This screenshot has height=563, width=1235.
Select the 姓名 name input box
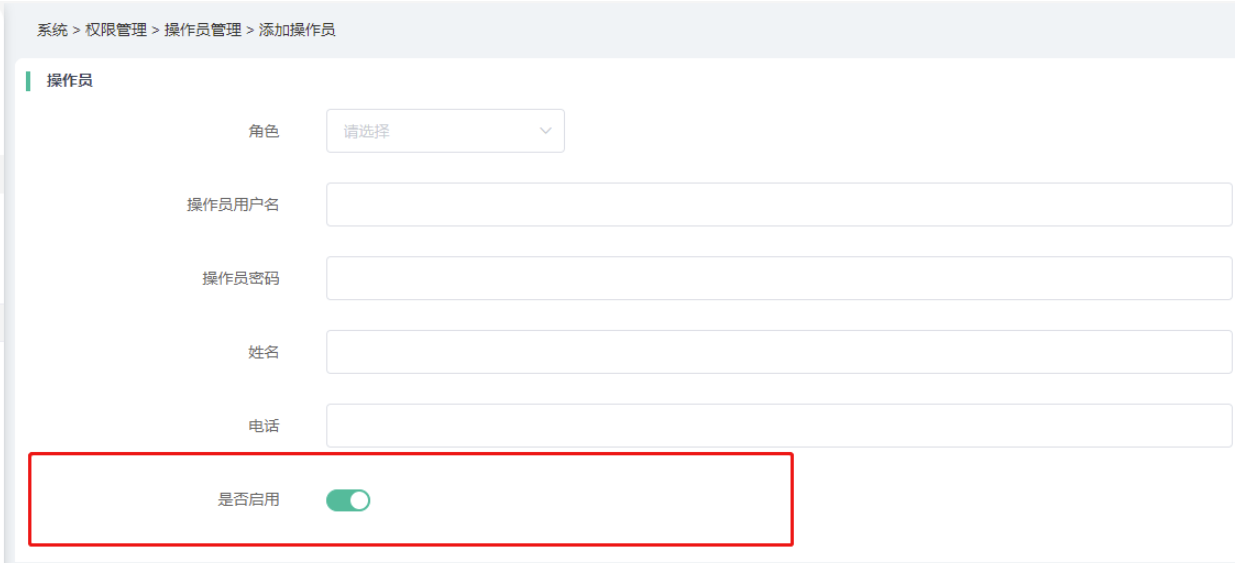click(778, 352)
